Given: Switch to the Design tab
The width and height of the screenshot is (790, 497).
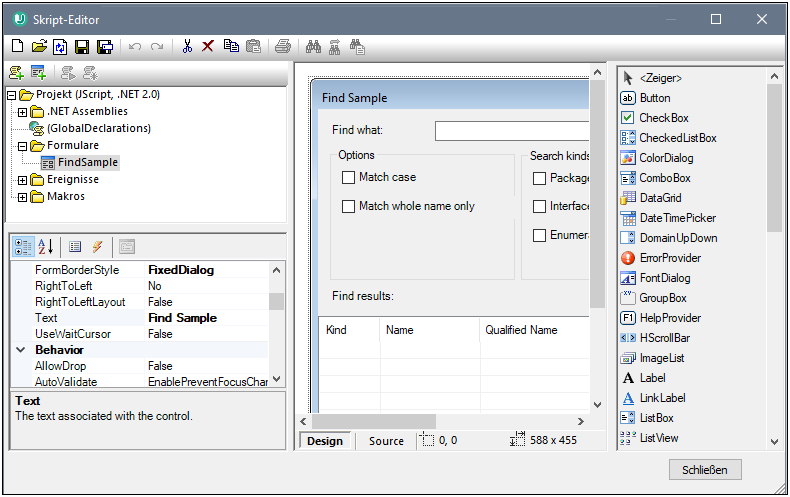Looking at the screenshot, I should 325,441.
